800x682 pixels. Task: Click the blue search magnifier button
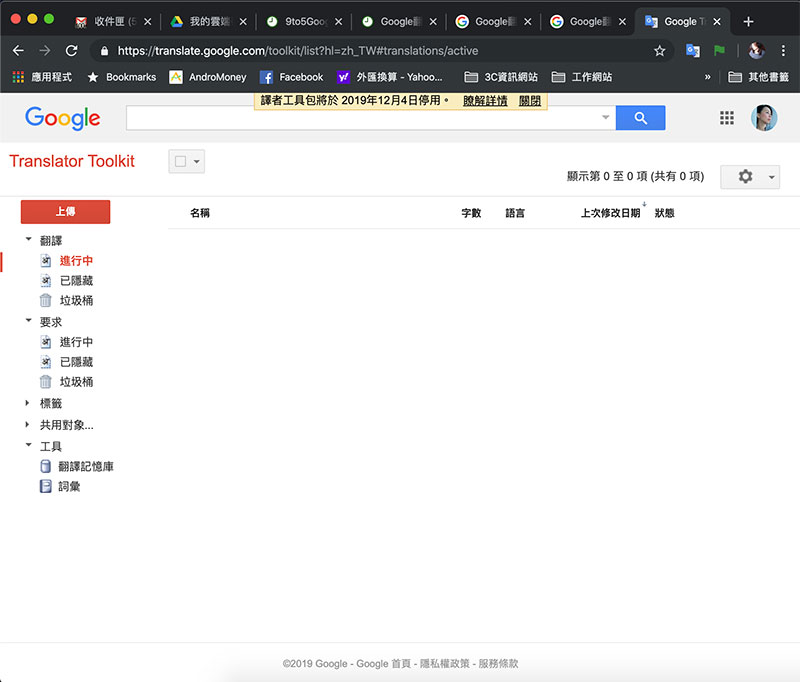[x=640, y=118]
